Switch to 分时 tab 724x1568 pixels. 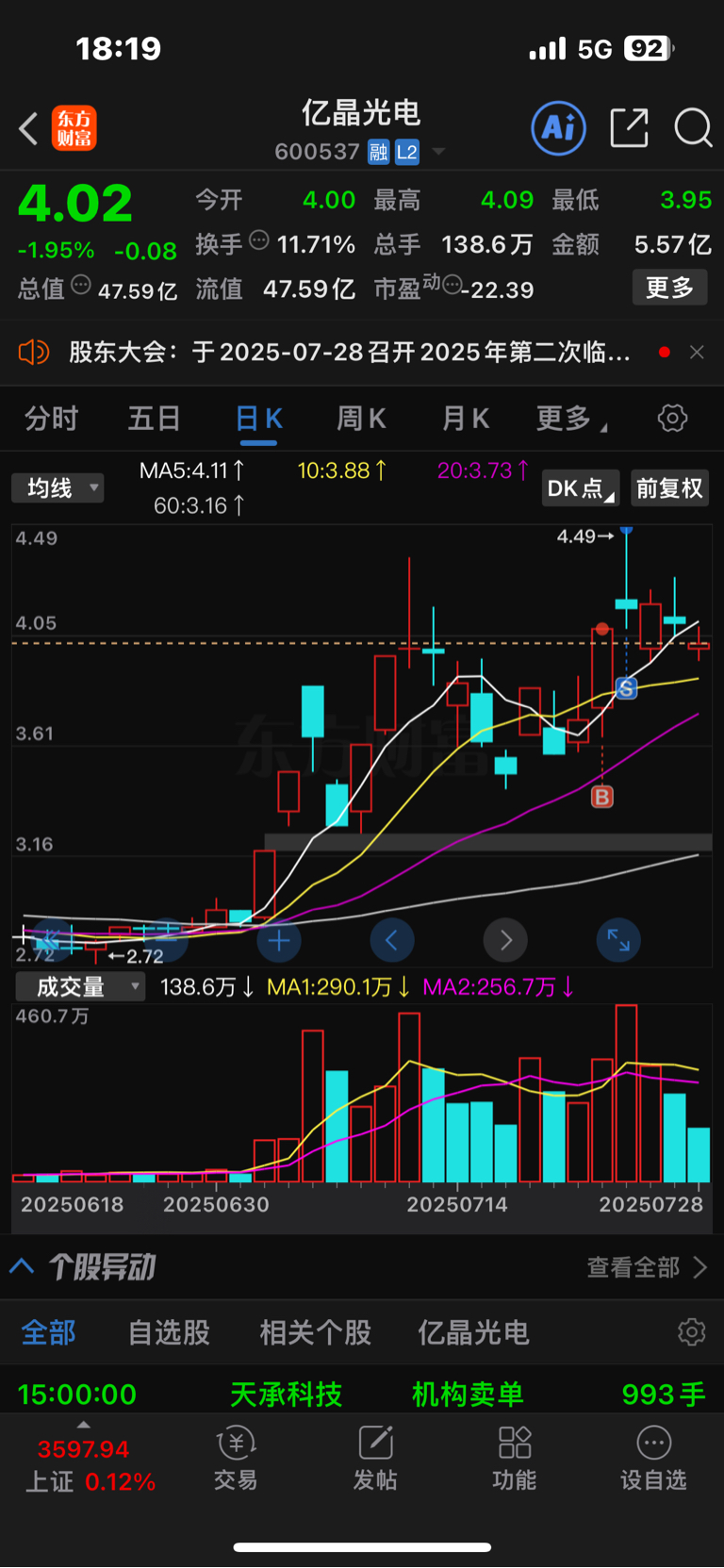pos(51,419)
